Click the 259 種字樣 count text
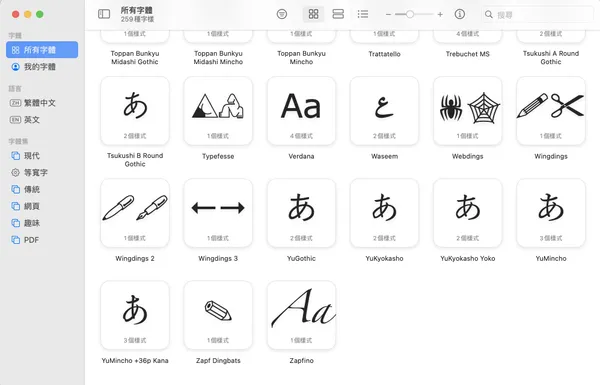Image resolution: width=600 pixels, height=385 pixels. (137, 19)
